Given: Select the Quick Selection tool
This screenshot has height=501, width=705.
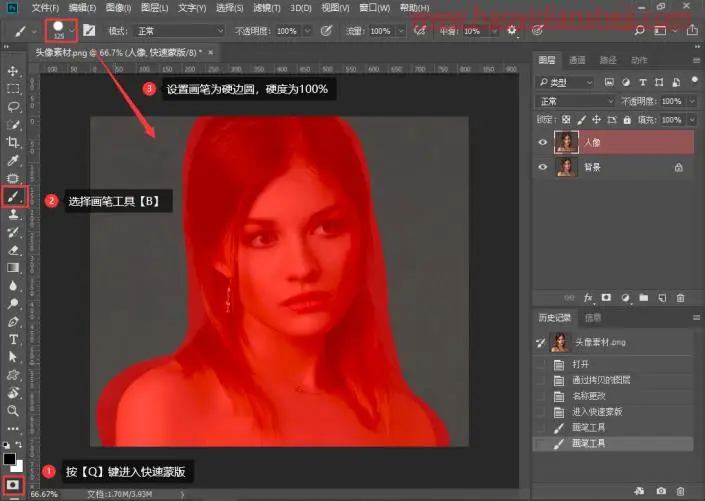Looking at the screenshot, I should coord(13,125).
